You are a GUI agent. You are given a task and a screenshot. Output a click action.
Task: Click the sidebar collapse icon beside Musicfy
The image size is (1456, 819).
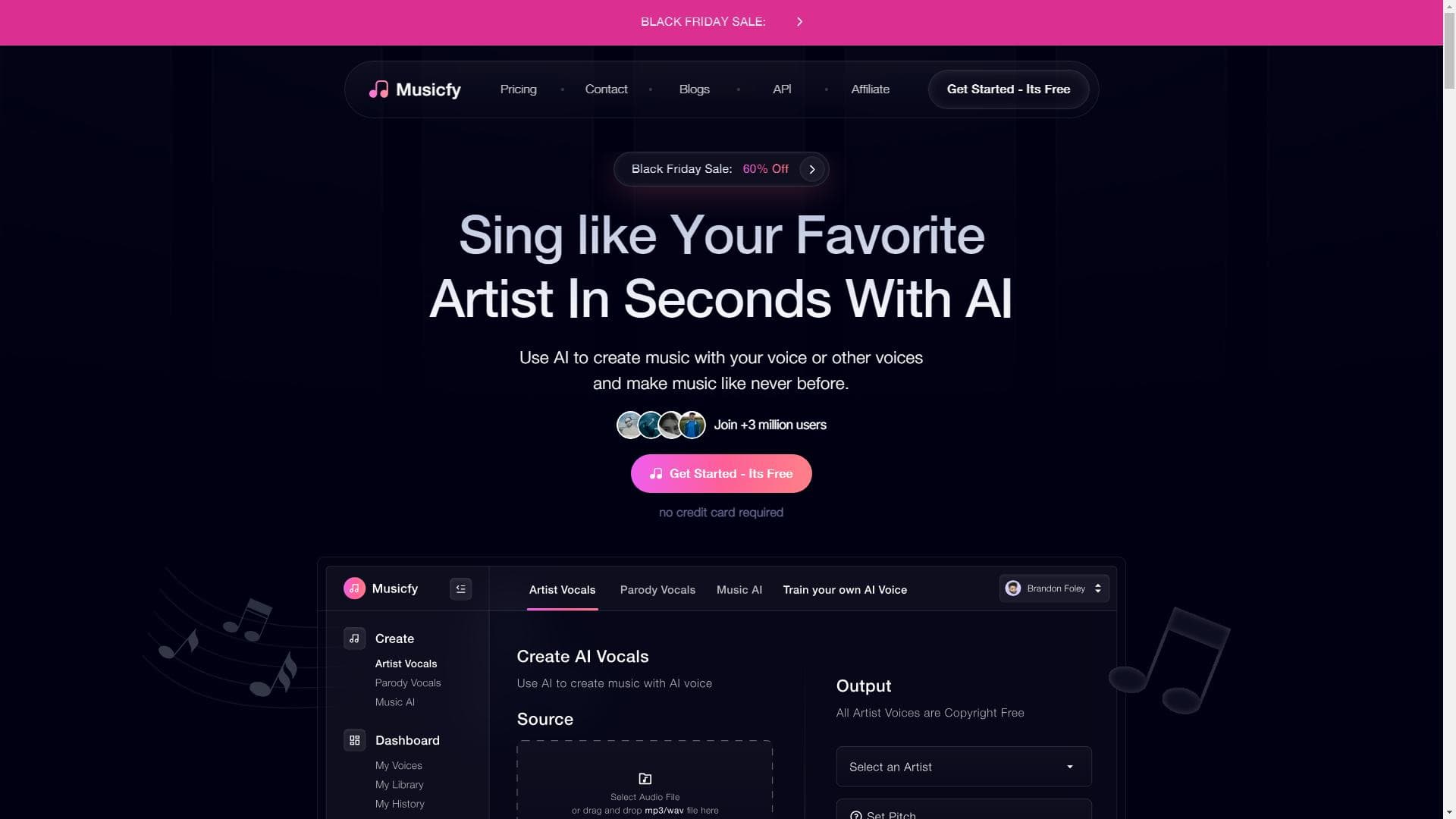(460, 589)
